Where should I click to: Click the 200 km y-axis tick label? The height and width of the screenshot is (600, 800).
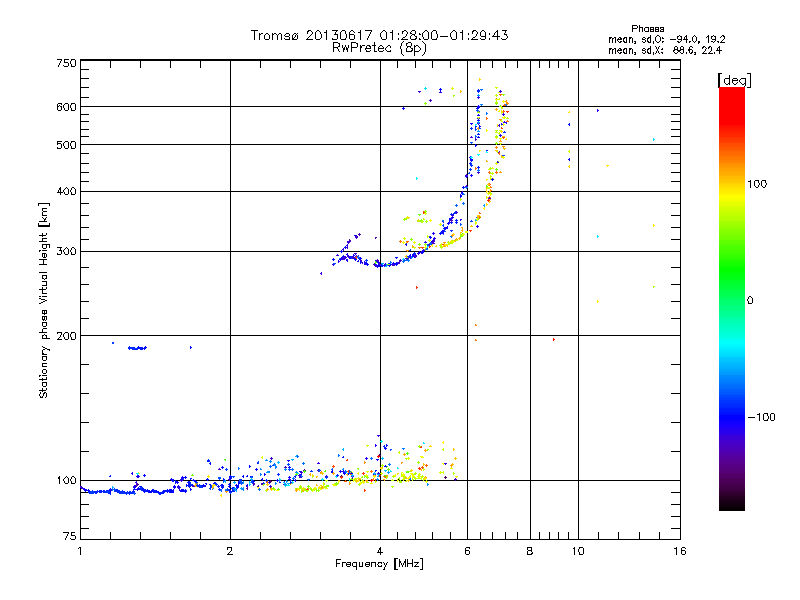pos(66,336)
